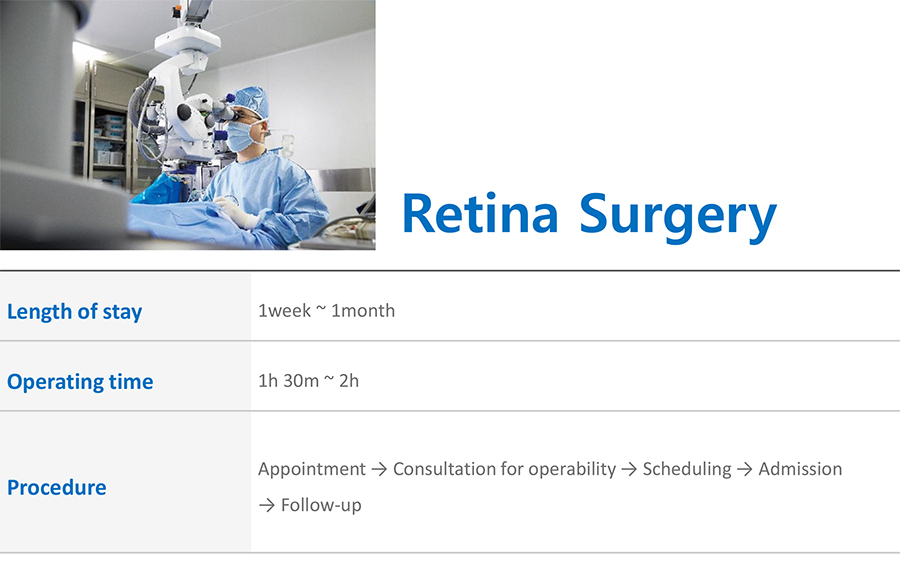The height and width of the screenshot is (568, 900).
Task: Click the word Retina in title
Action: click(480, 213)
